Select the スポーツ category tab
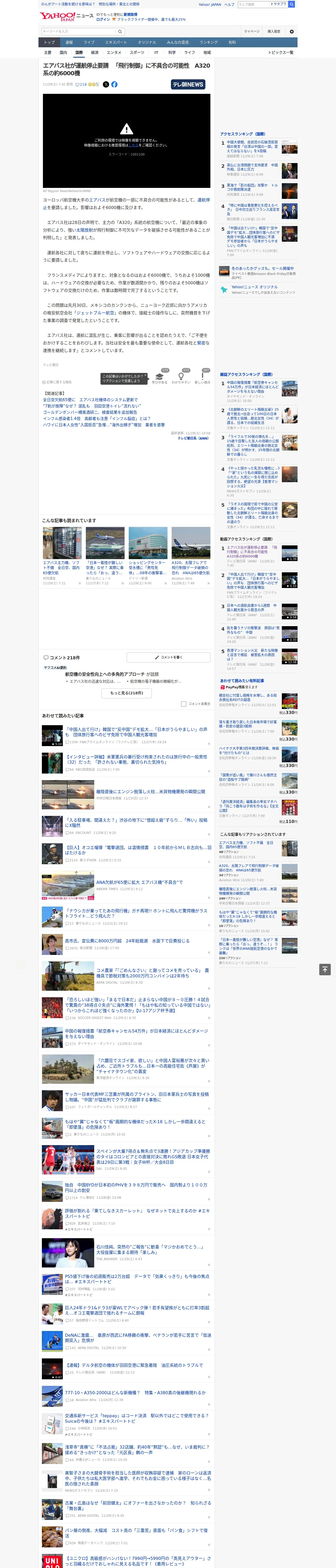Screen dimensions: 336x1568 137,52
